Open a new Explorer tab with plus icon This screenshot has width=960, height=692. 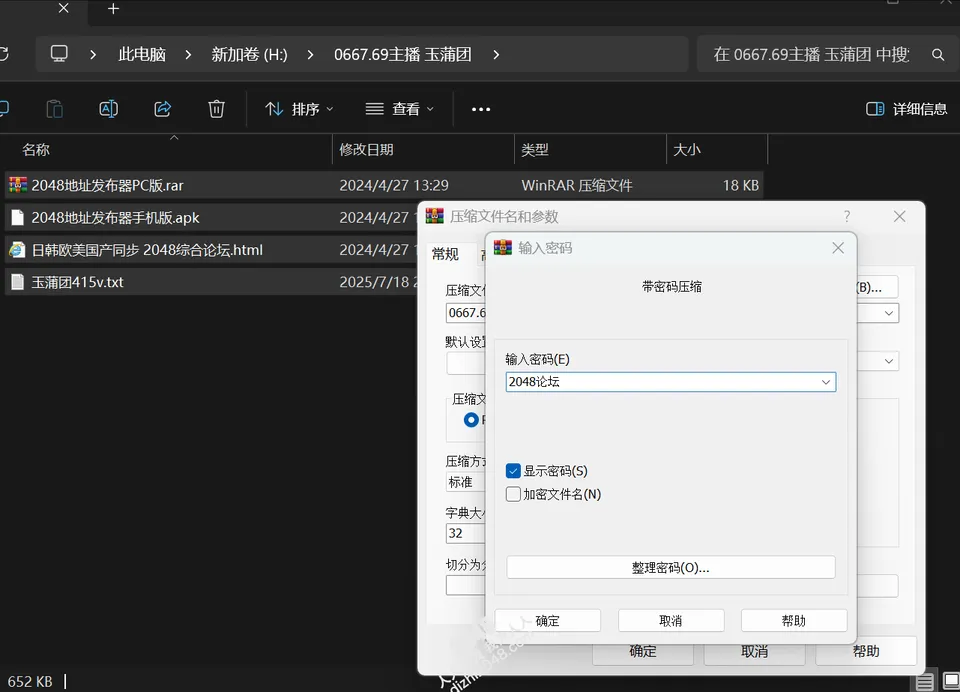(113, 9)
